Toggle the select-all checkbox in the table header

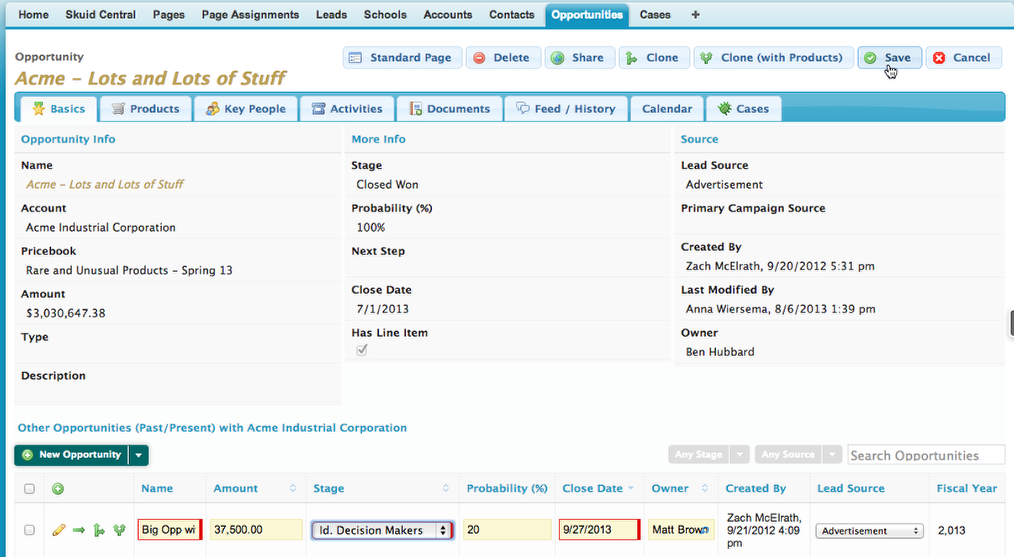coord(29,489)
